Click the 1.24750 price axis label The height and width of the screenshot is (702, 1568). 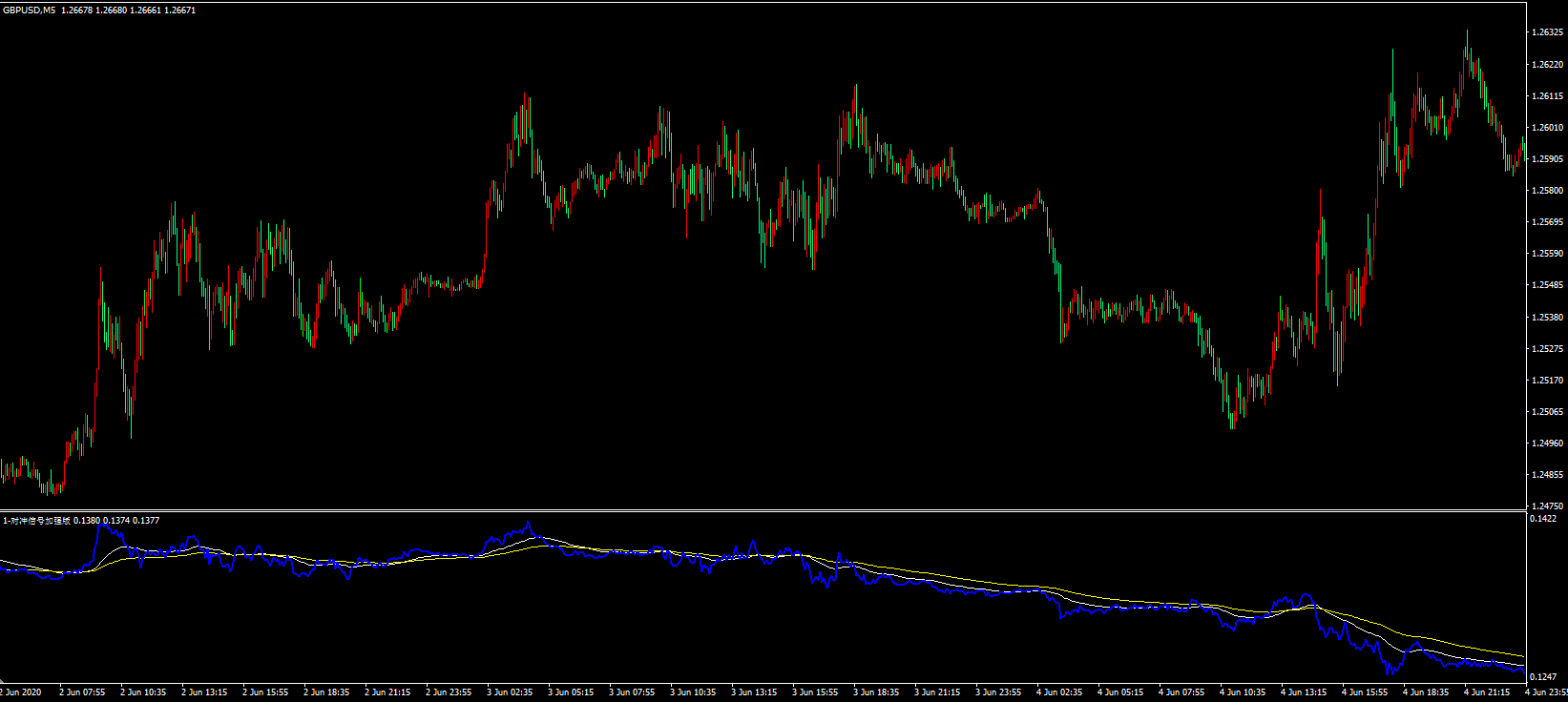click(x=1546, y=506)
